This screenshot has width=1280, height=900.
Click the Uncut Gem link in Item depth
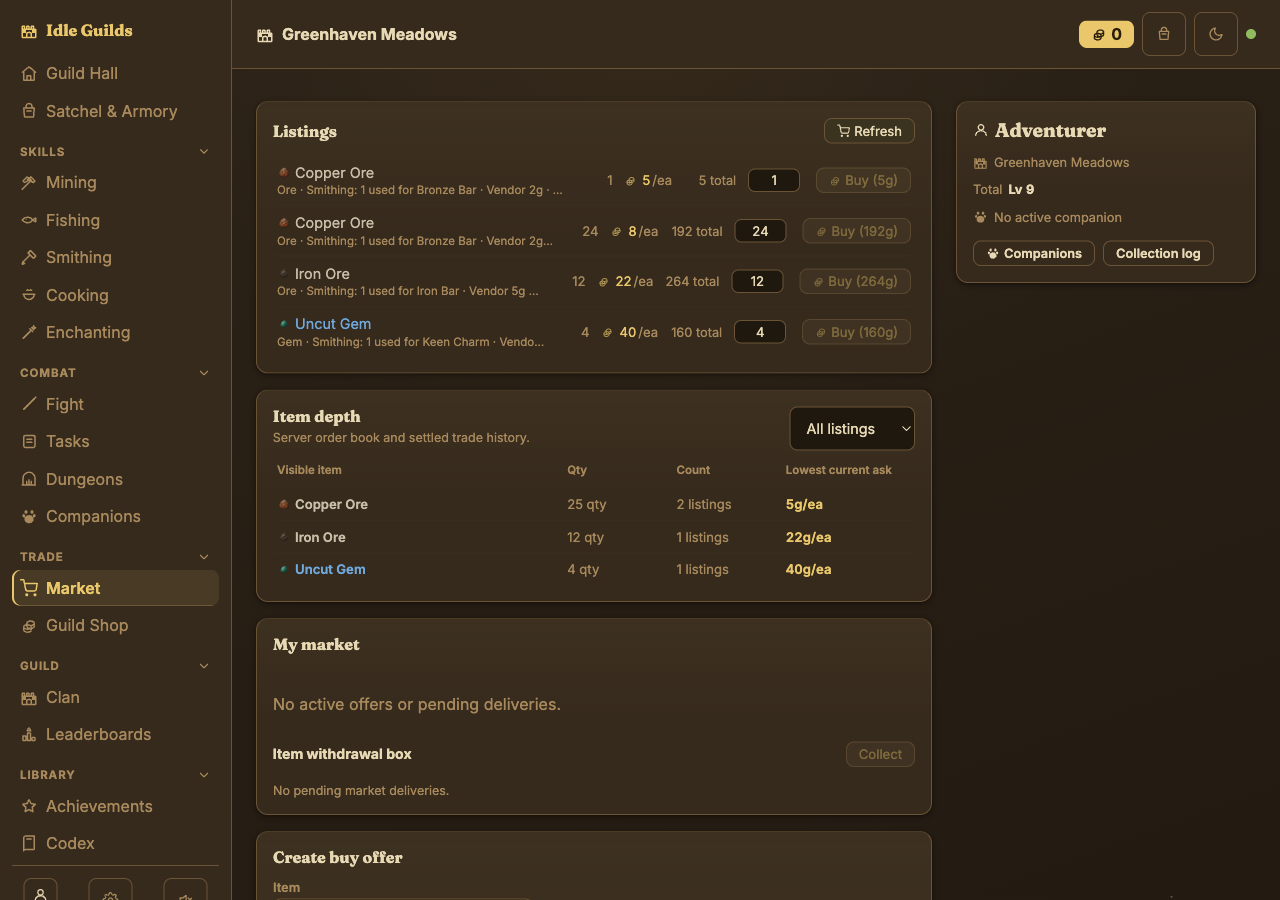(330, 569)
